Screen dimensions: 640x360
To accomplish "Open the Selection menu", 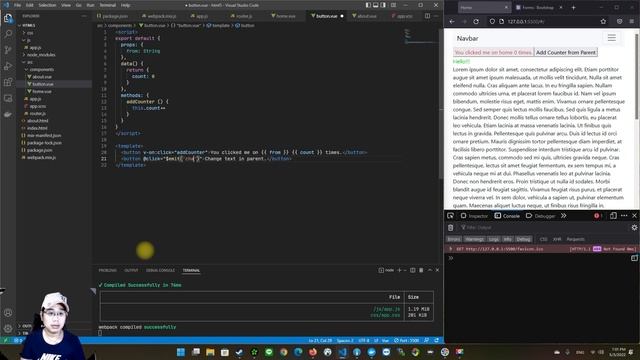I will [47, 5].
